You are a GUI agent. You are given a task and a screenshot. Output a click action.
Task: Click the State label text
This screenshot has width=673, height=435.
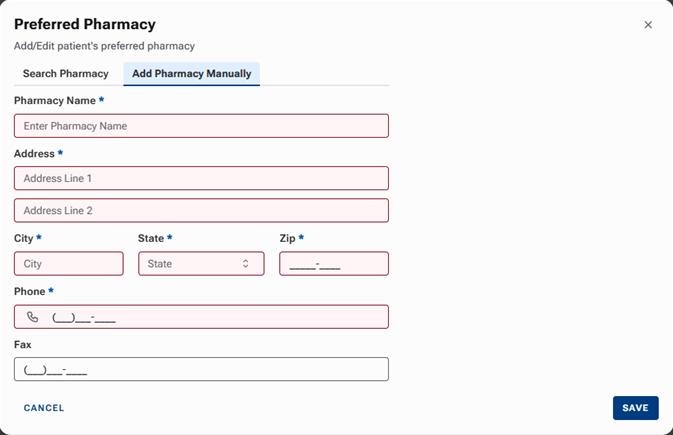151,239
